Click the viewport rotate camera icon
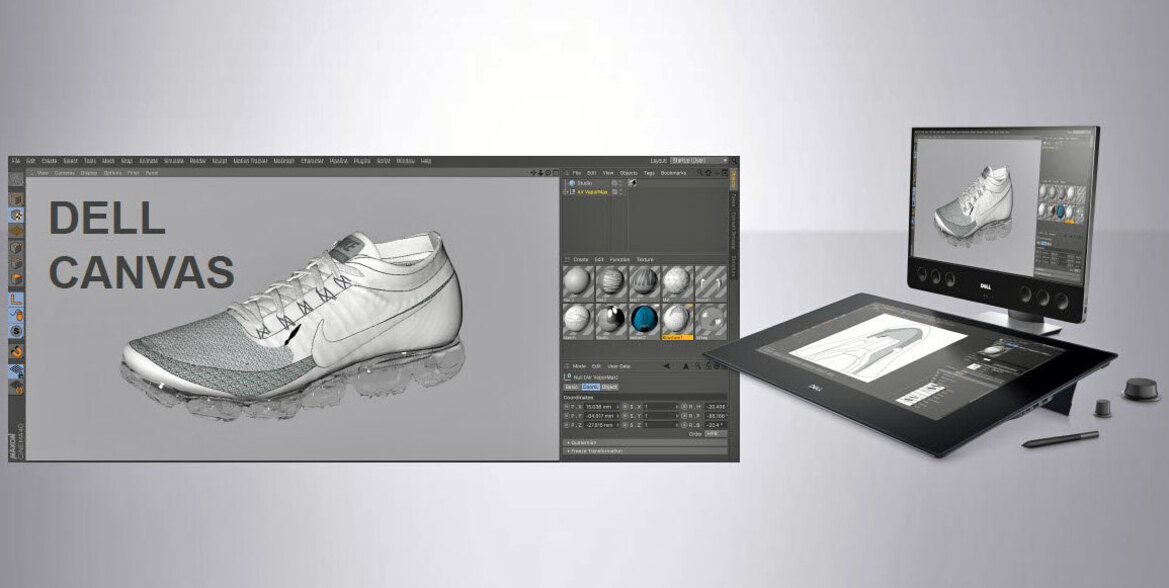The width and height of the screenshot is (1169, 588). pos(548,173)
